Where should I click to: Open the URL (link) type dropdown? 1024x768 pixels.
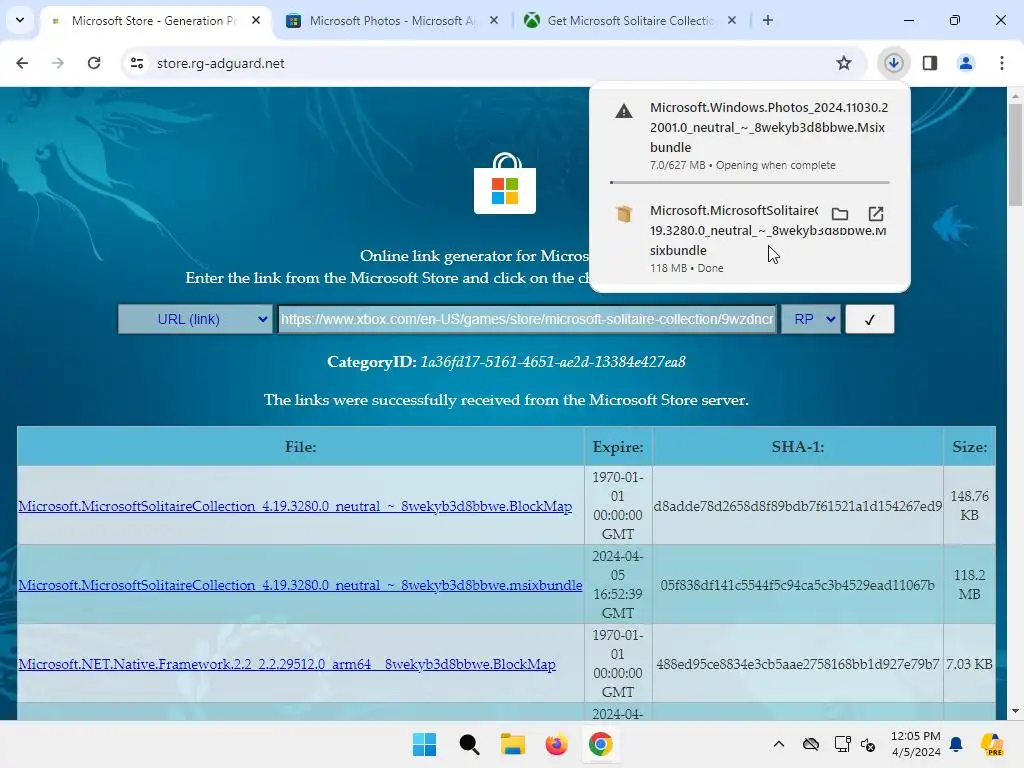[195, 319]
